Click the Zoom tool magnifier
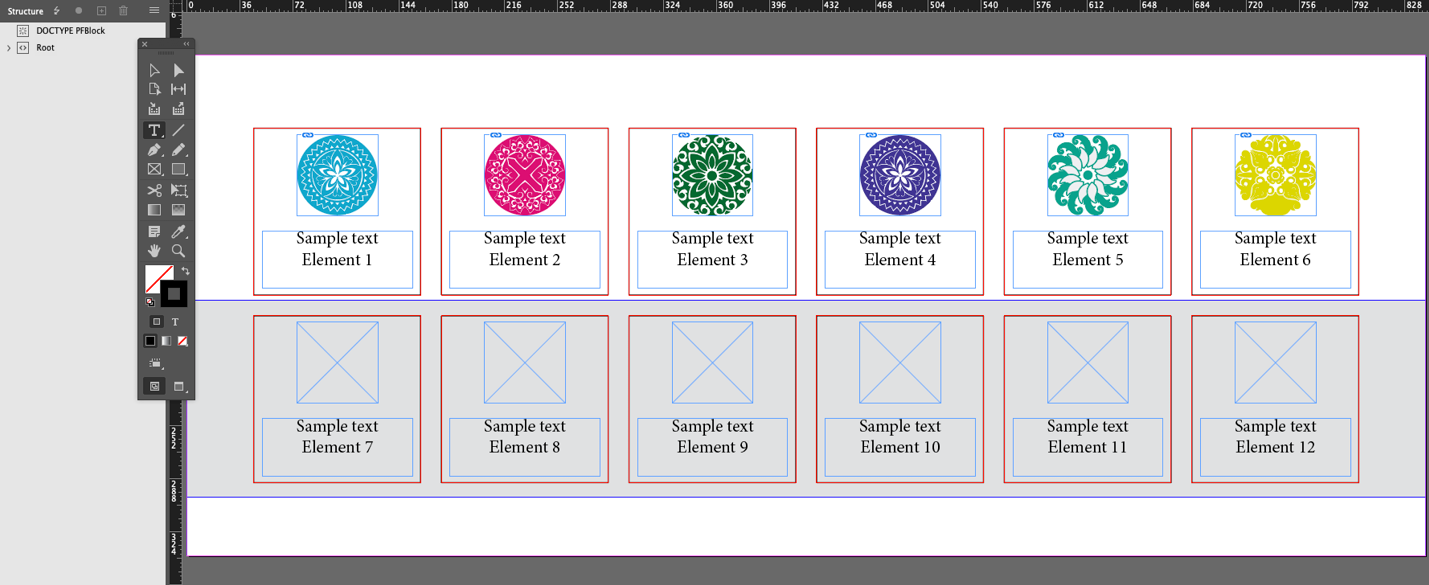 coord(178,251)
